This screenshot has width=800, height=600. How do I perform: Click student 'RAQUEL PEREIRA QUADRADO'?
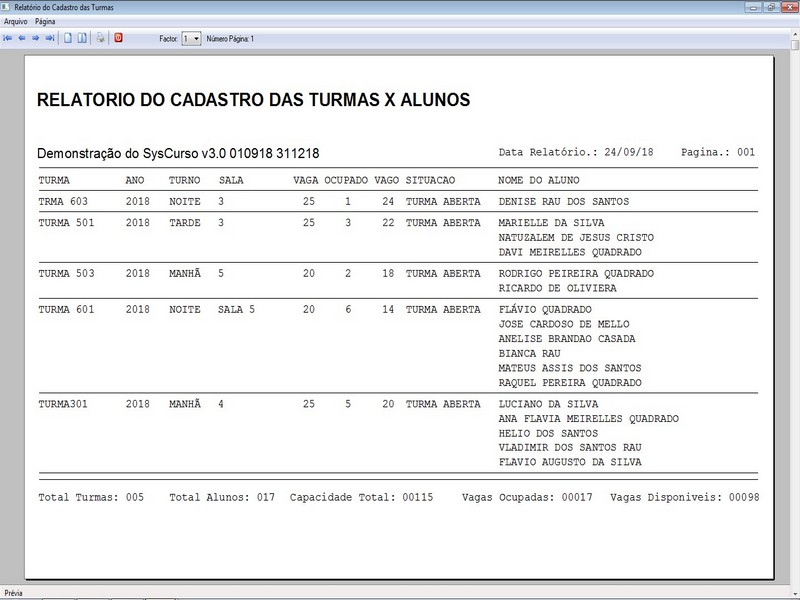(570, 383)
